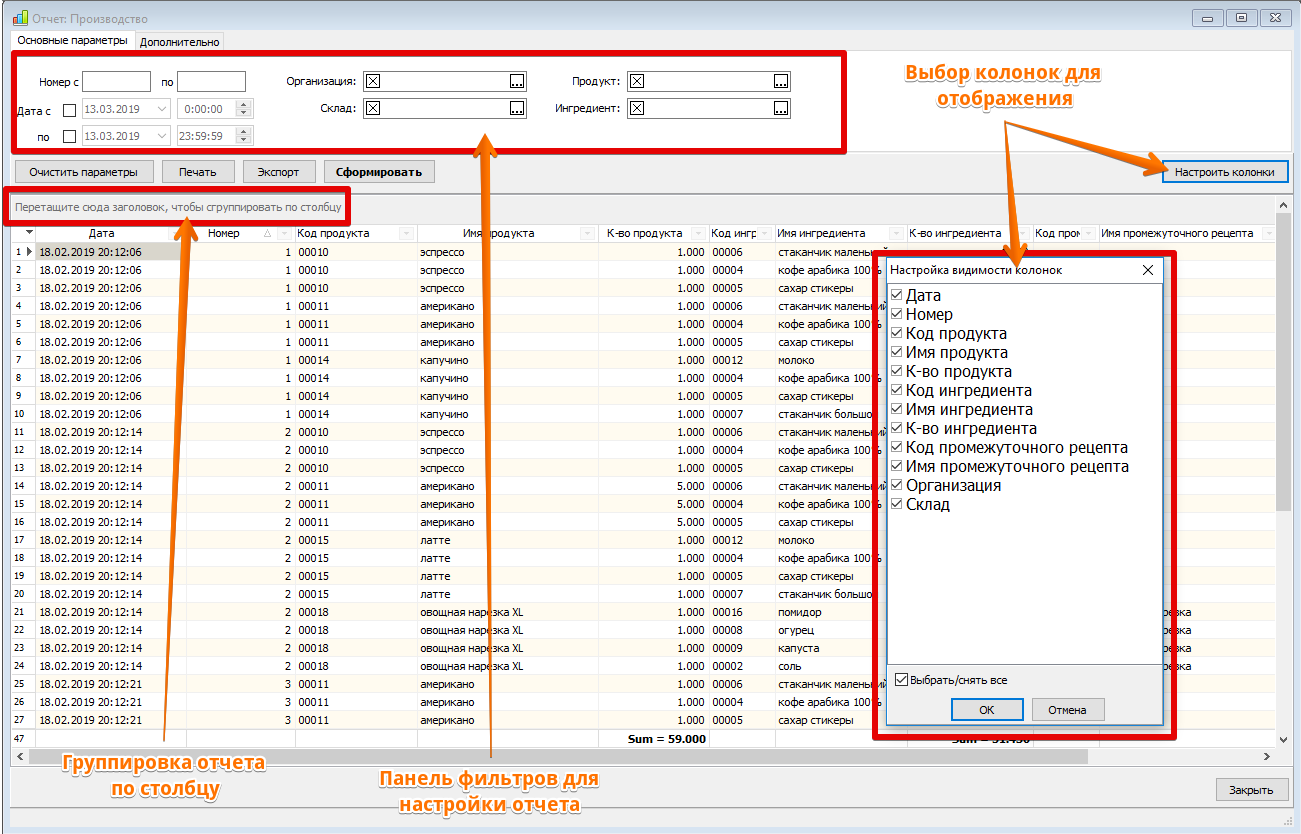Uncheck К-во продукта column visibility

[x=897, y=372]
